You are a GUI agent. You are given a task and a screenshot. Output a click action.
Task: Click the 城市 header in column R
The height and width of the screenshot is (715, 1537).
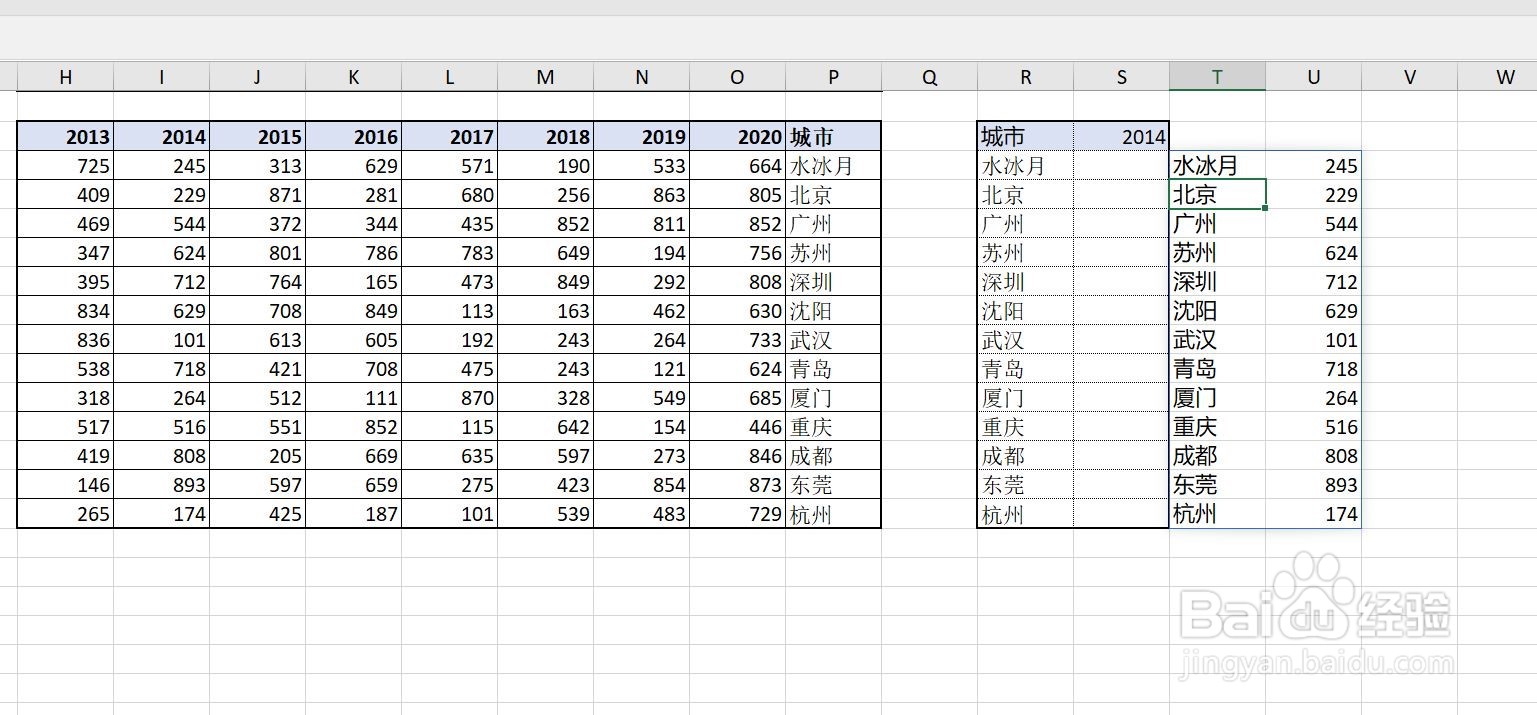pyautogui.click(x=1025, y=137)
